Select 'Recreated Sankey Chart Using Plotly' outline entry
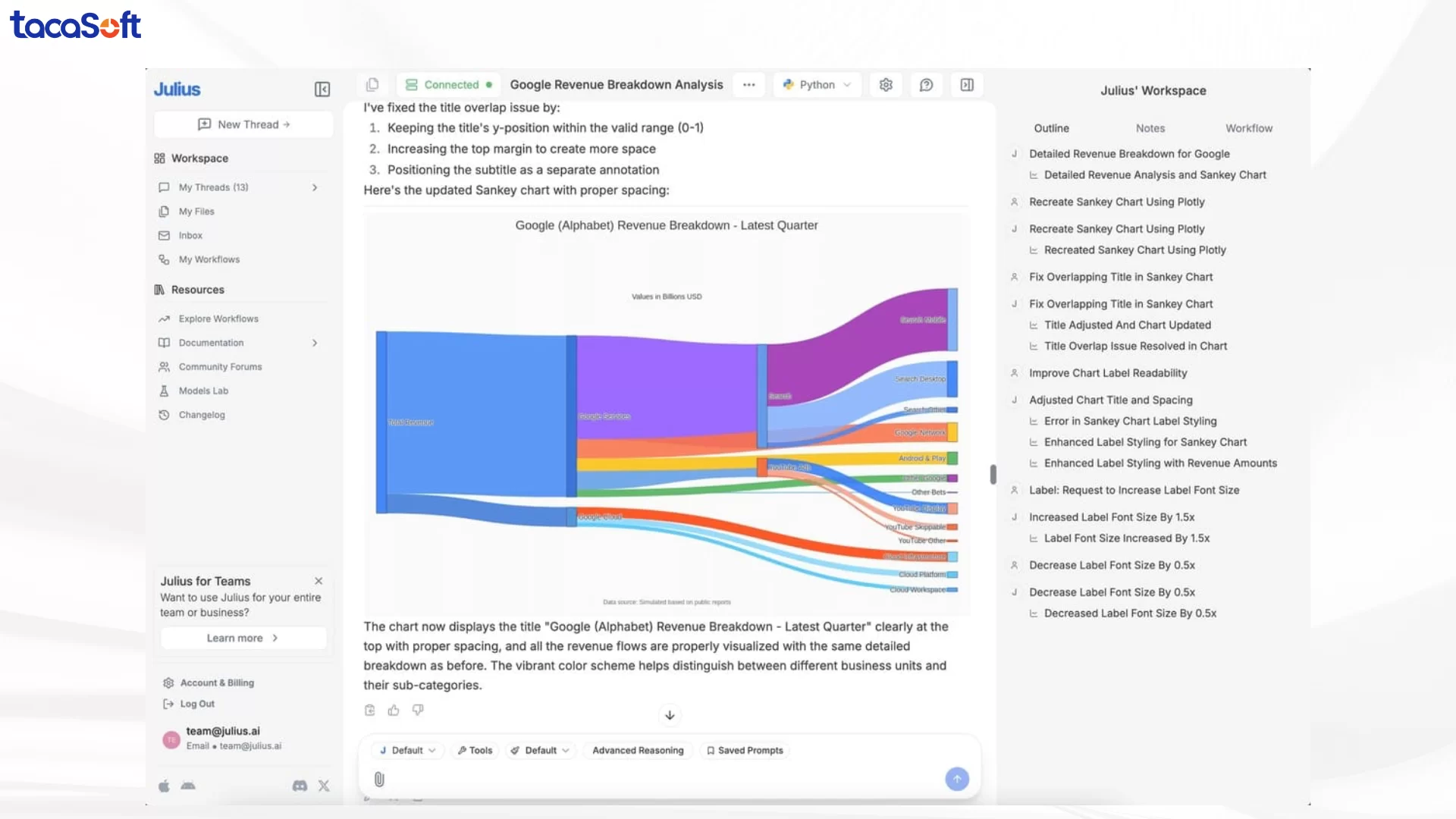The image size is (1456, 819). click(1134, 250)
